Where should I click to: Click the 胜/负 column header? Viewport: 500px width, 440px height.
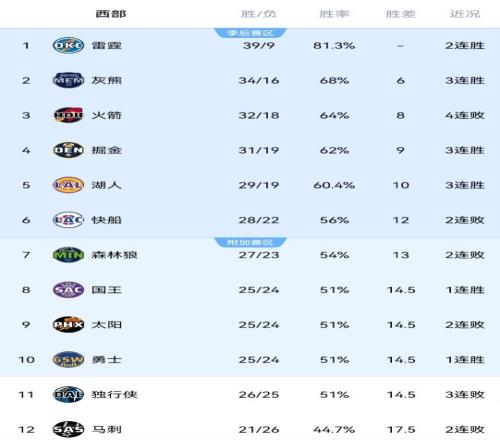click(259, 14)
